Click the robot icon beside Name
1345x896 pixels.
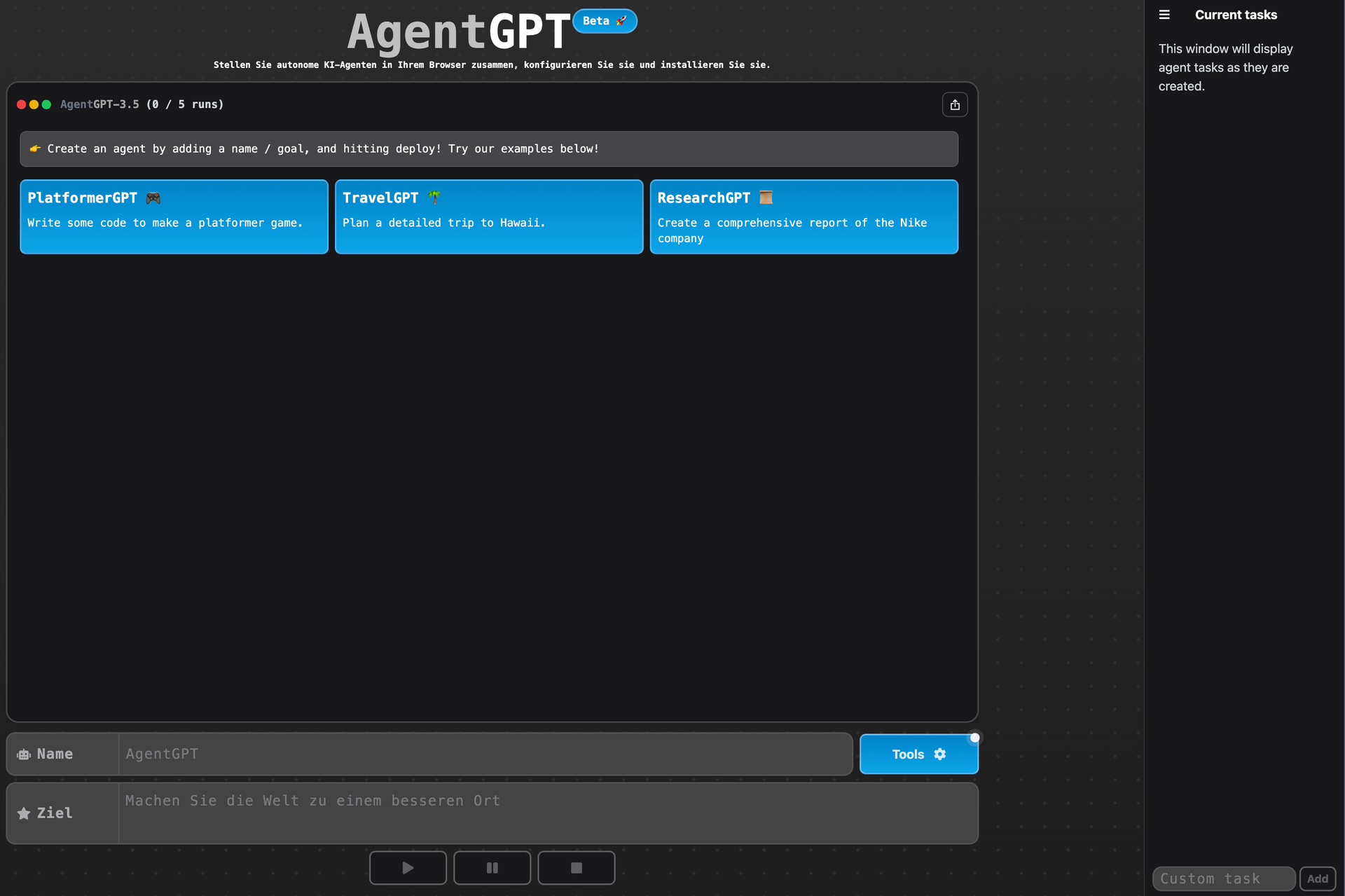[24, 754]
